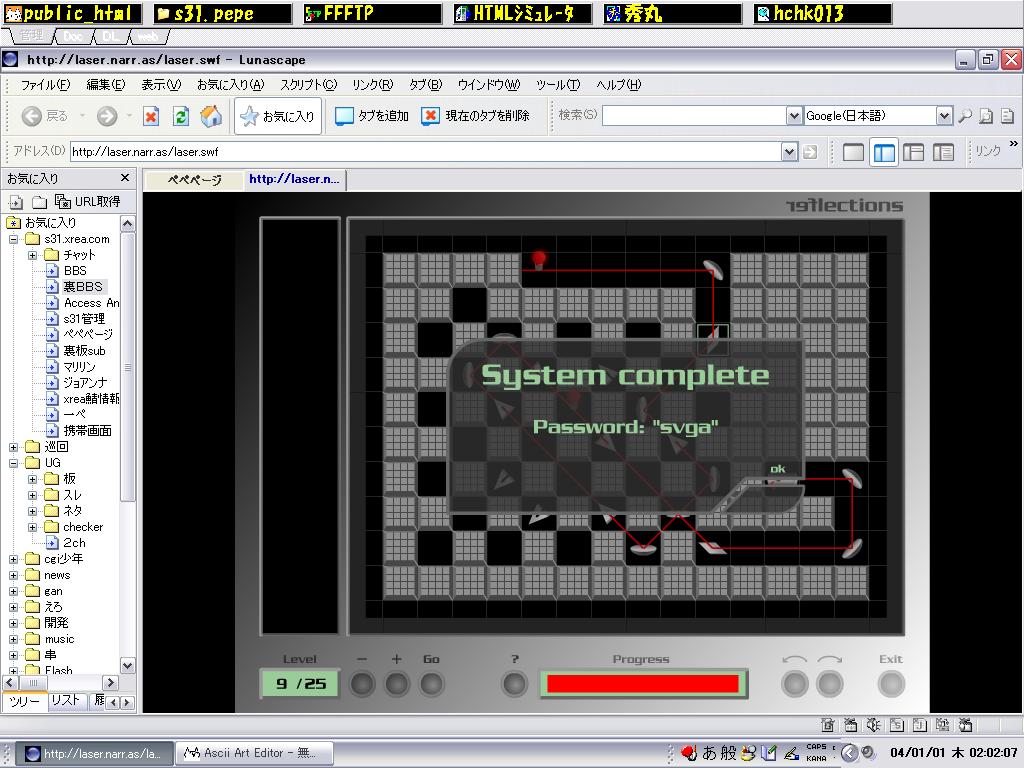
Task: Collapse the UG folder in favorites
Action: tap(13, 463)
